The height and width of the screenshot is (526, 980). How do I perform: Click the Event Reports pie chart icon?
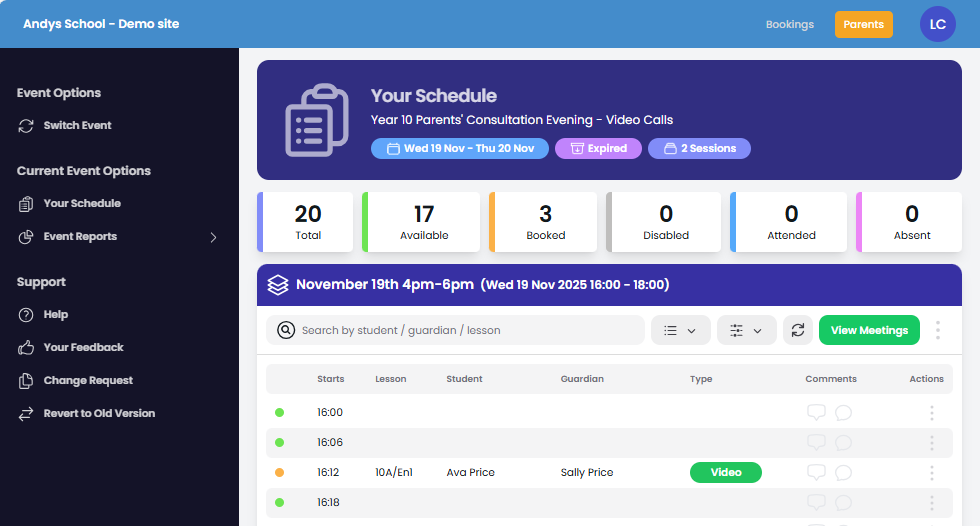pyautogui.click(x=26, y=237)
